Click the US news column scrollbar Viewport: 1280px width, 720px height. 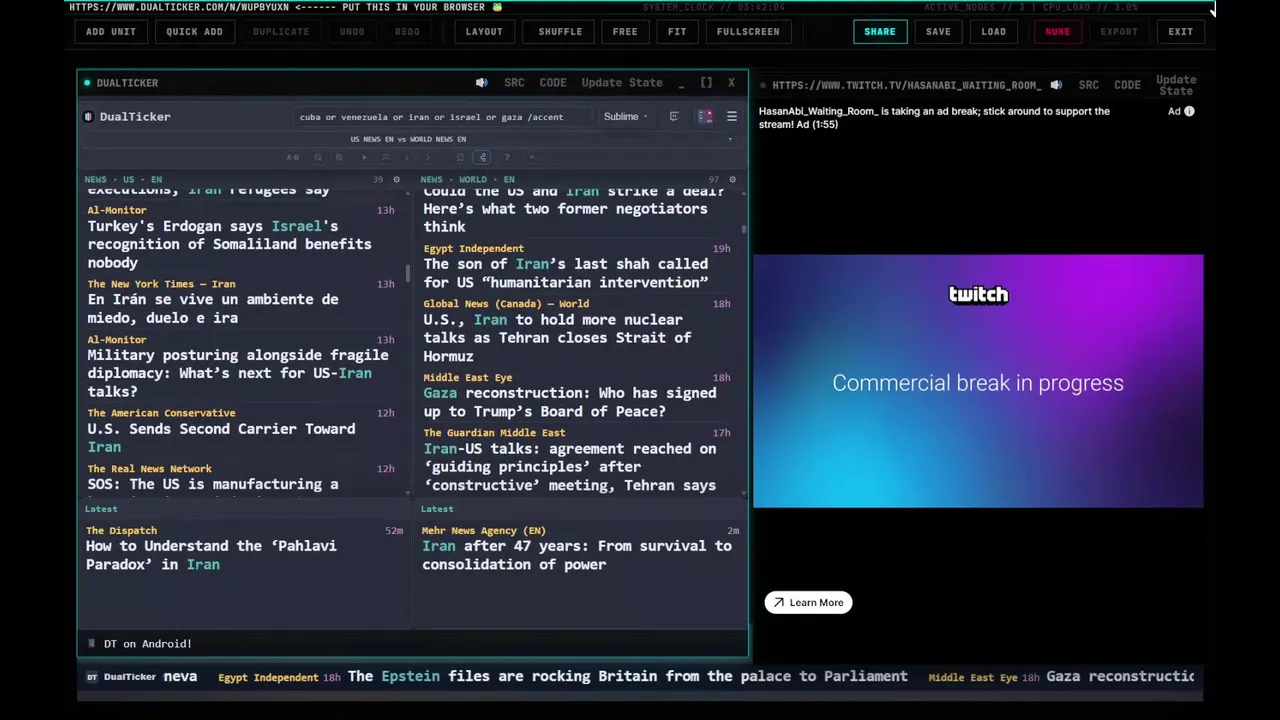pyautogui.click(x=408, y=273)
